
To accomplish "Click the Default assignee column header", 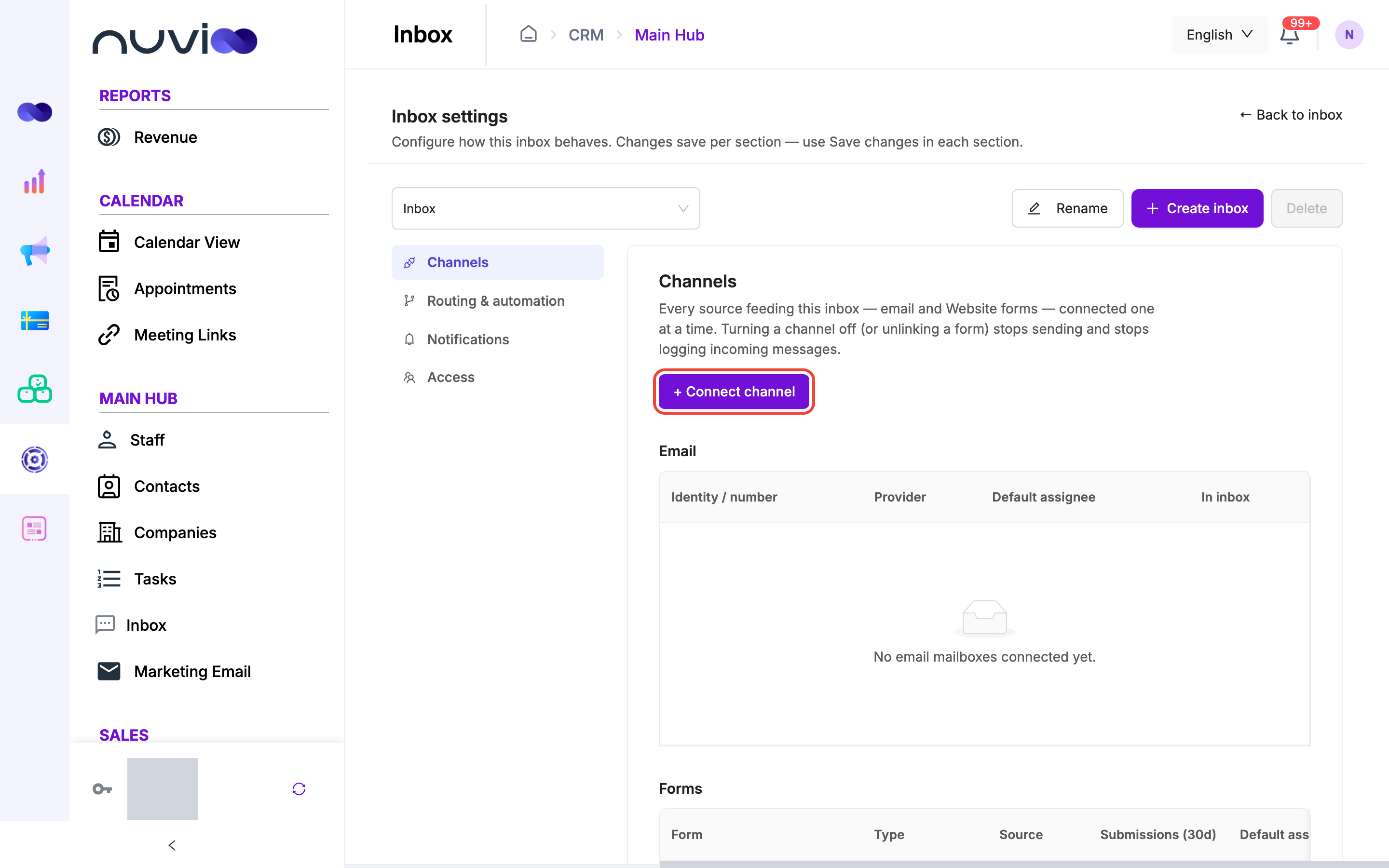I will 1044,497.
